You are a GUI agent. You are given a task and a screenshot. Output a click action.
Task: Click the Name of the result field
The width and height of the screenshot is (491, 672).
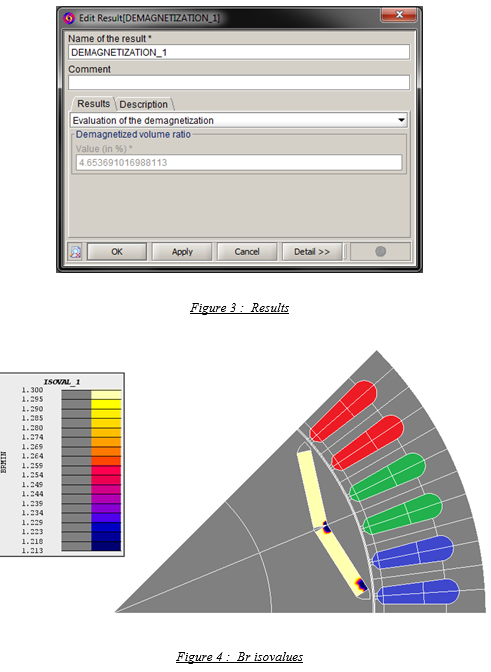pos(239,52)
